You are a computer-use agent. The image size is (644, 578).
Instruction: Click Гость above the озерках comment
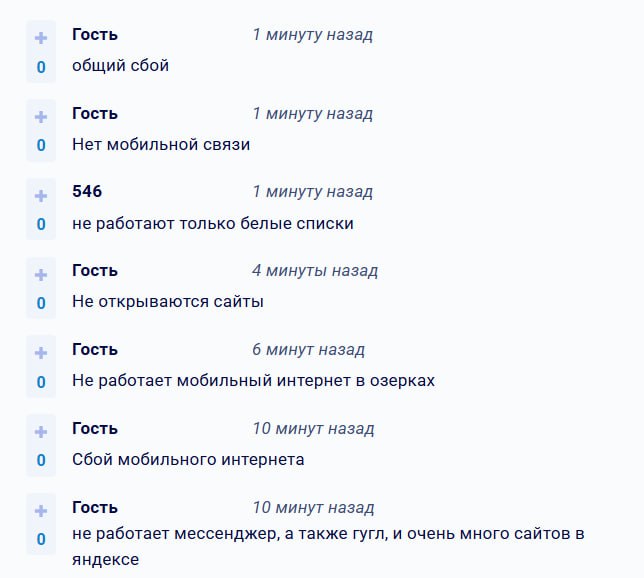(x=95, y=349)
